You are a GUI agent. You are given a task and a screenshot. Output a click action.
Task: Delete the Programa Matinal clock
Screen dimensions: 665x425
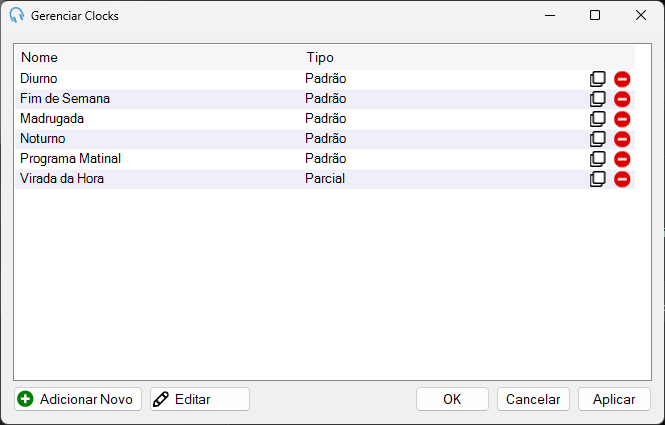pyautogui.click(x=622, y=159)
